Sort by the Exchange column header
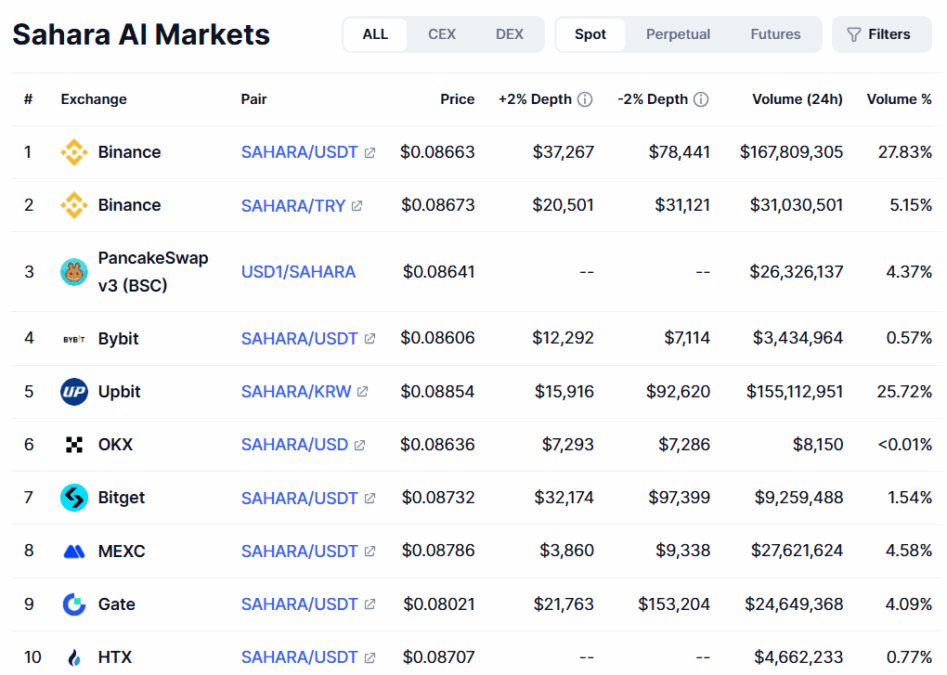The width and height of the screenshot is (947, 675). (94, 100)
